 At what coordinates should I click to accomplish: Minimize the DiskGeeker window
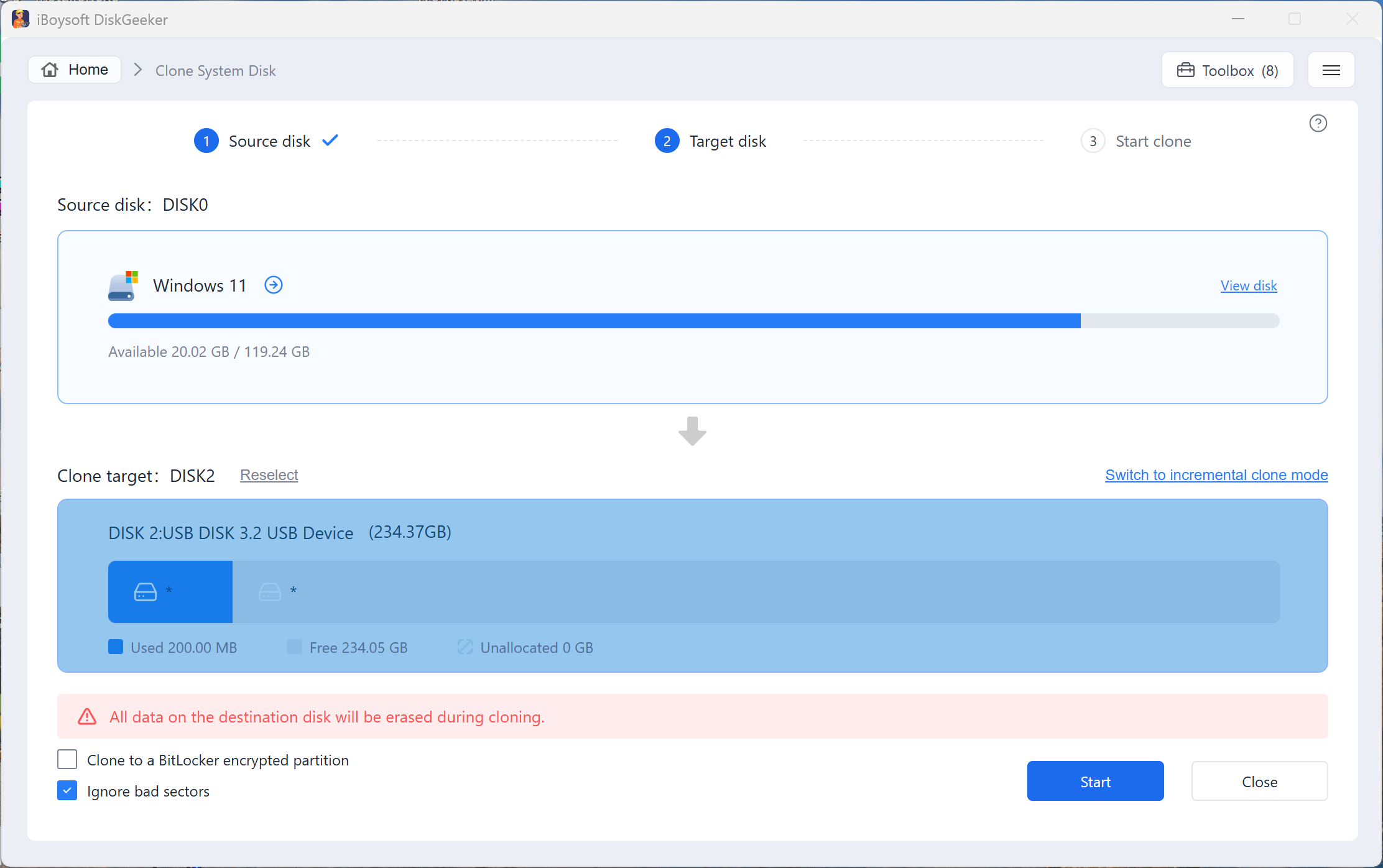coord(1238,19)
